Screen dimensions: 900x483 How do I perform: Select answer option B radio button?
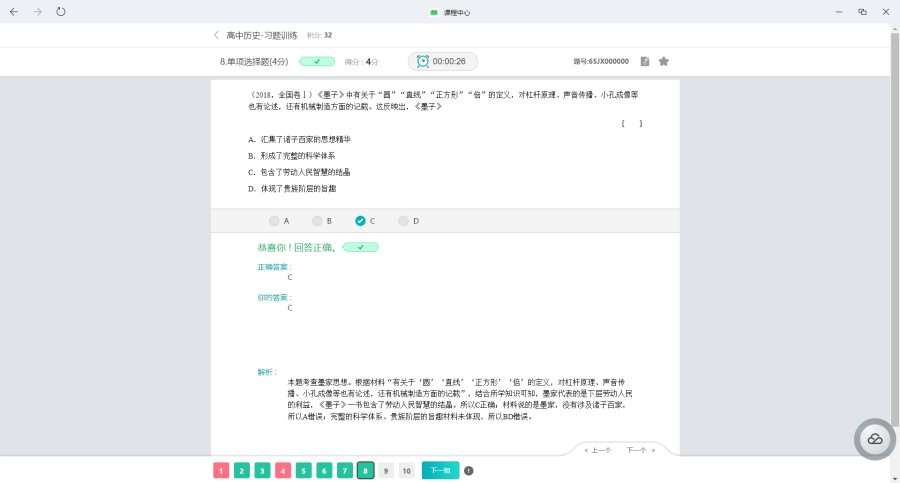click(x=317, y=220)
